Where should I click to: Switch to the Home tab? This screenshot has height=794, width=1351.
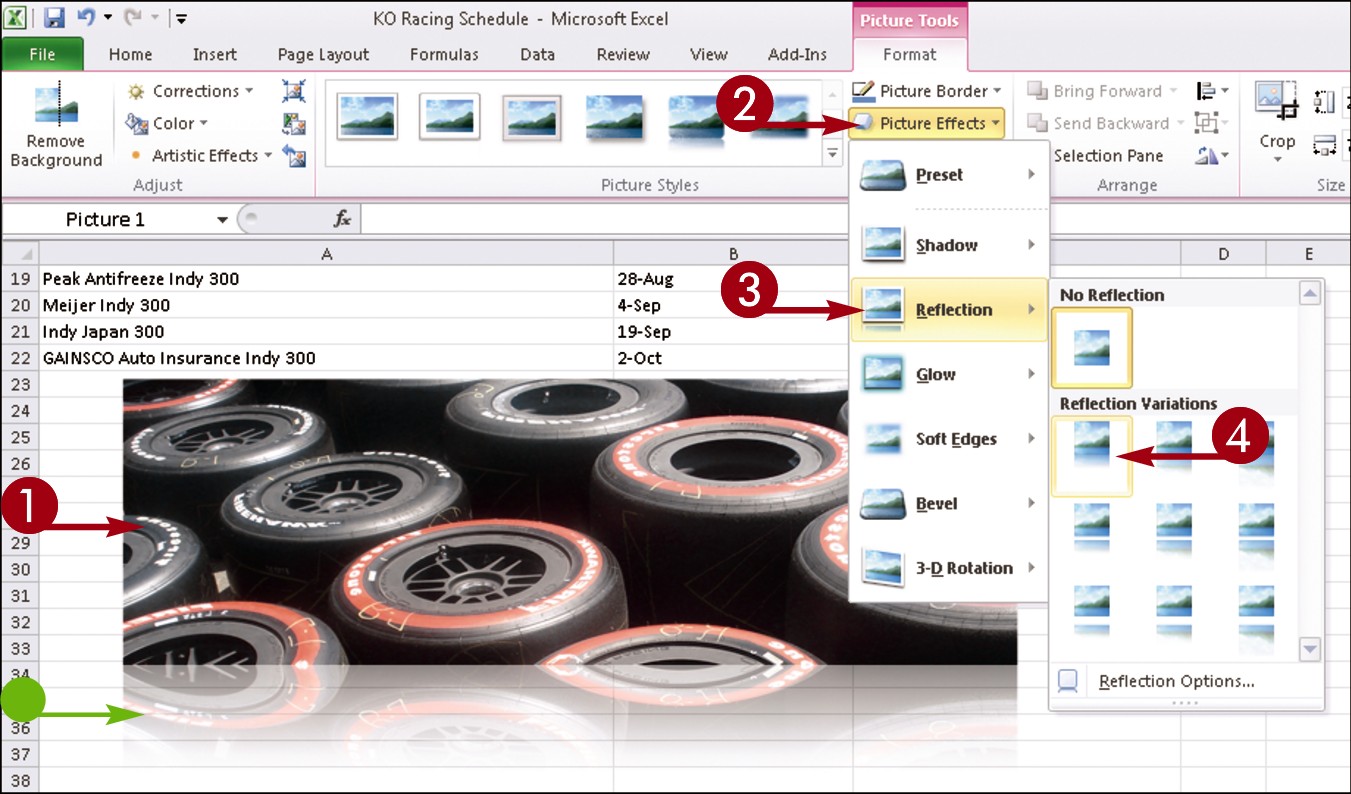tap(131, 54)
